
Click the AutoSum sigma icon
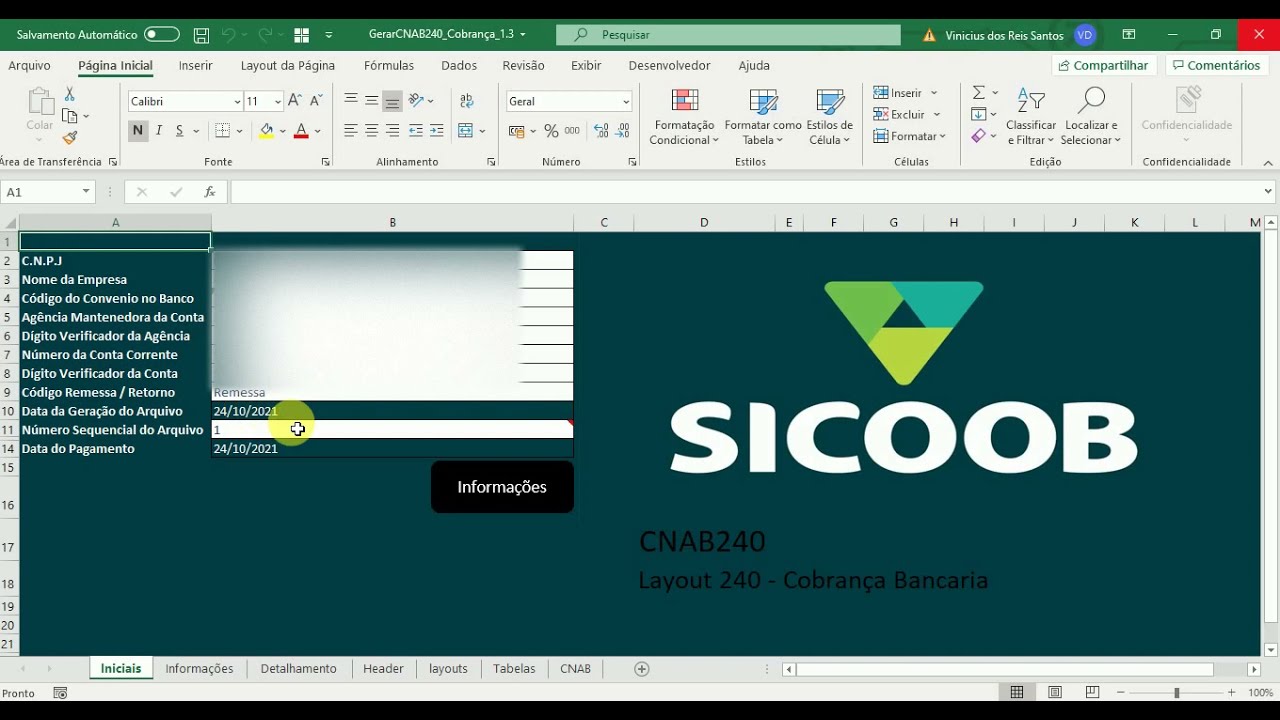click(x=978, y=93)
